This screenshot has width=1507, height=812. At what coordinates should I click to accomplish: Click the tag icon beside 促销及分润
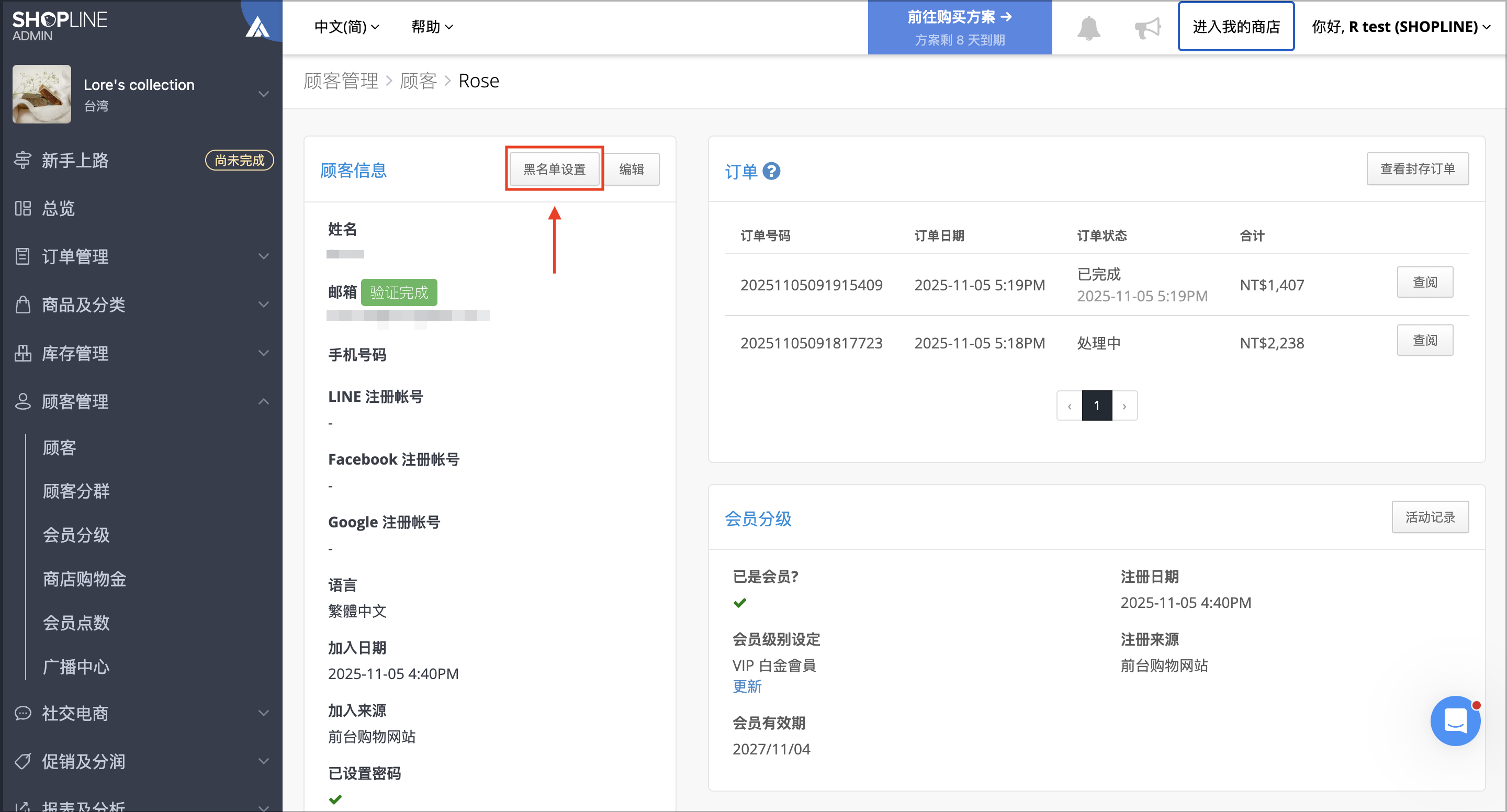click(x=22, y=761)
